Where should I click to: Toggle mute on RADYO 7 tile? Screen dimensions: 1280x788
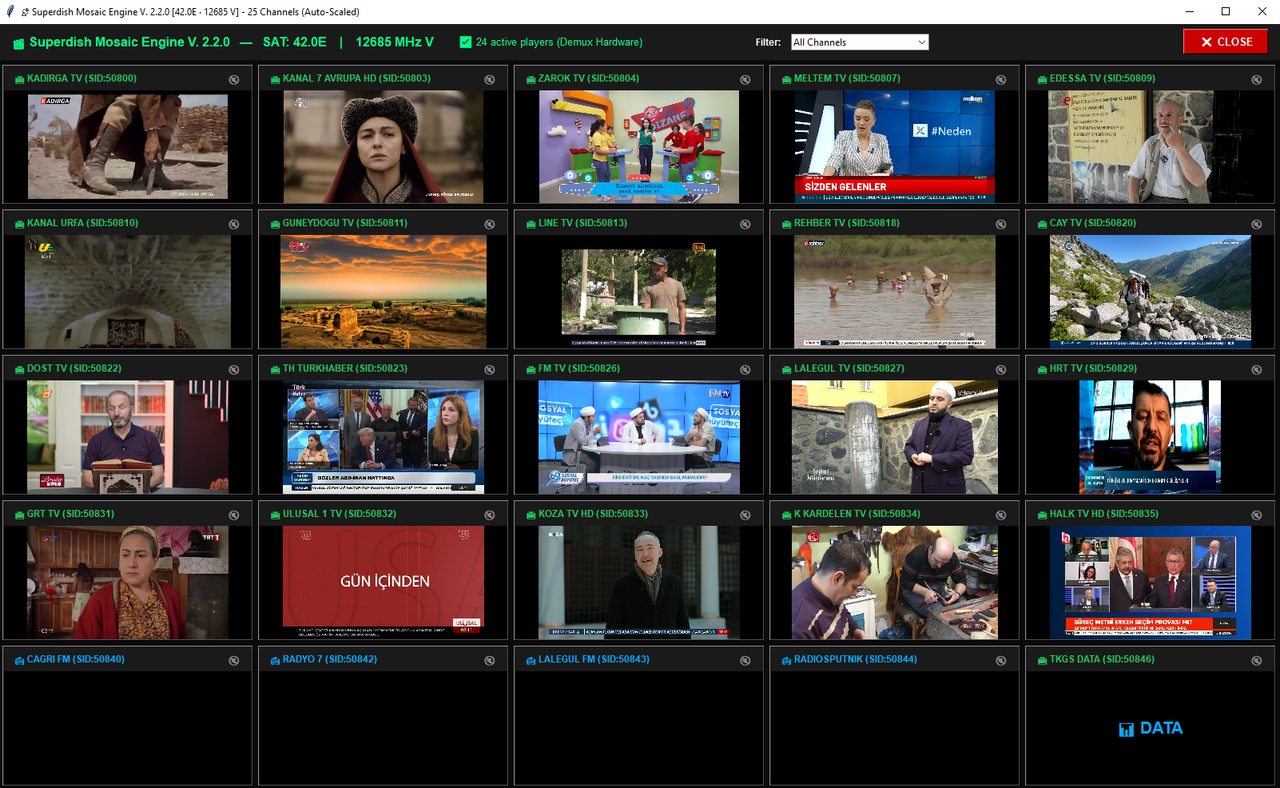490,660
